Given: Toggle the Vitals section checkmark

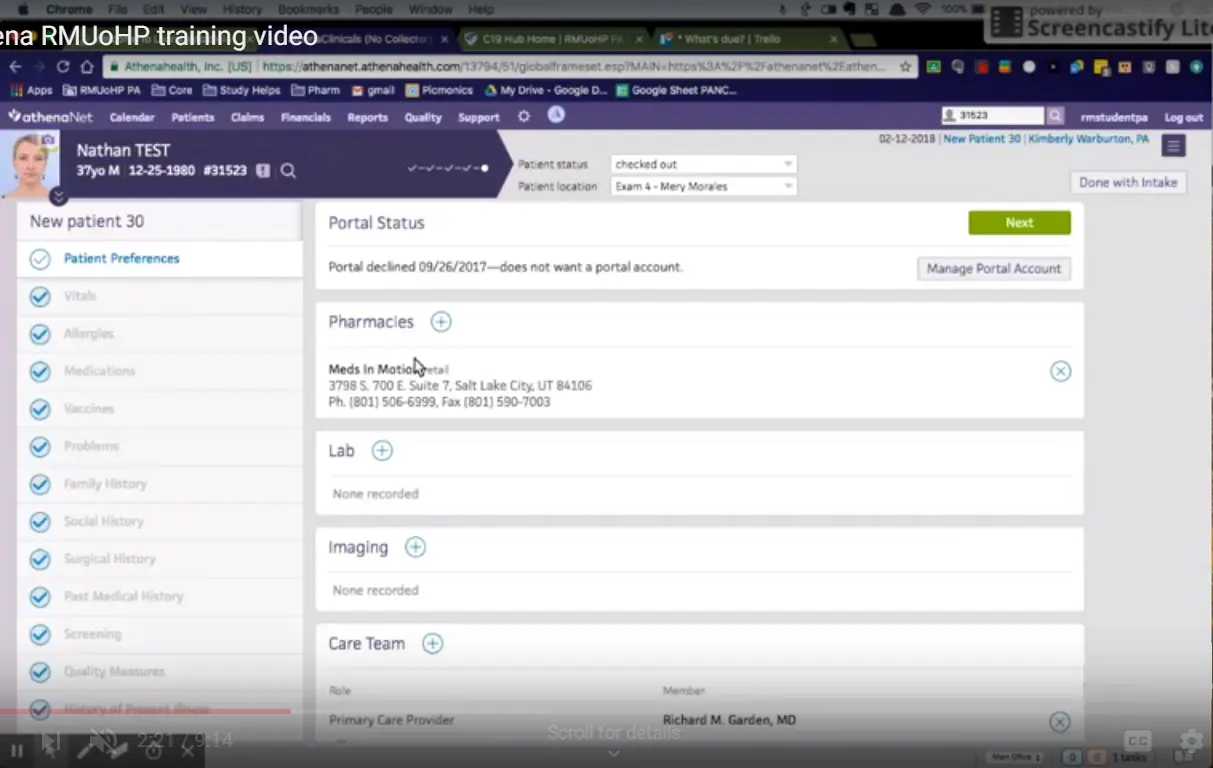Looking at the screenshot, I should click(x=40, y=297).
